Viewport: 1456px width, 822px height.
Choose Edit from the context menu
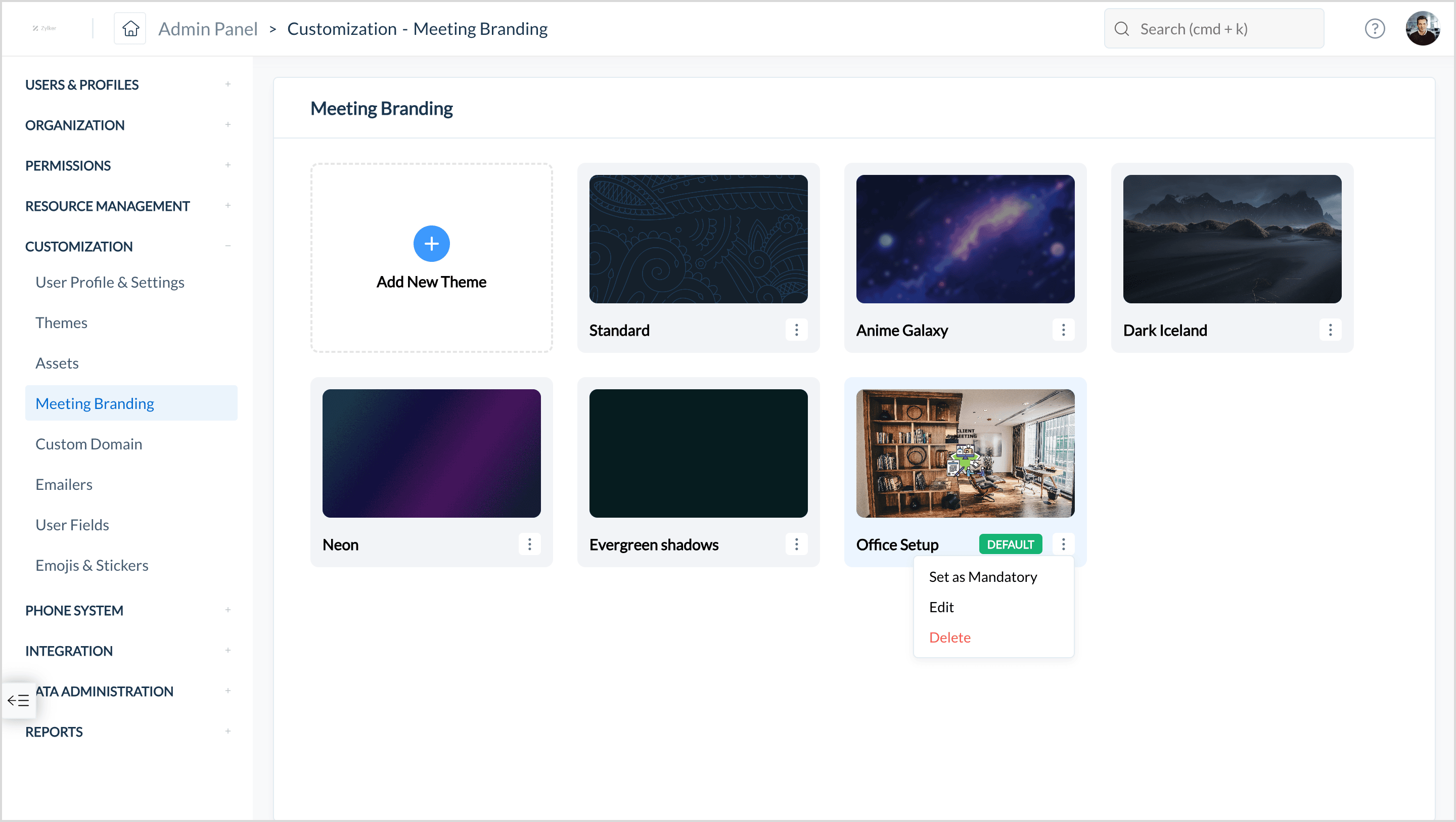click(941, 607)
